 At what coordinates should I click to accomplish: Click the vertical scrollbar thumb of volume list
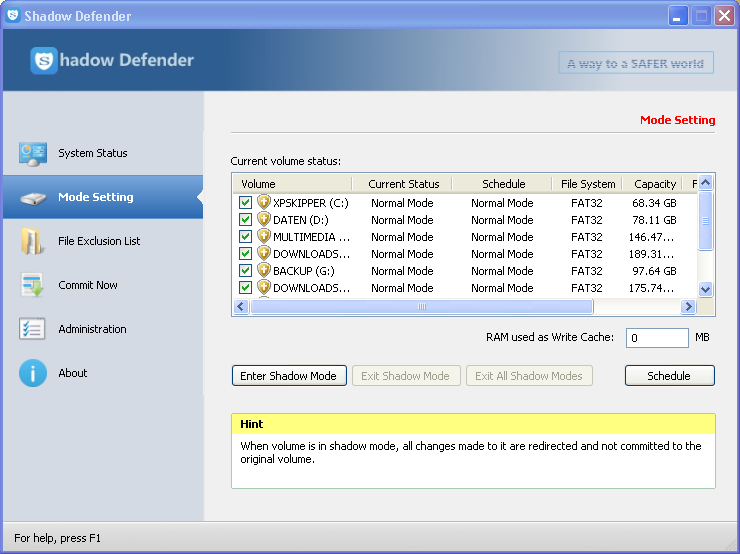point(705,220)
